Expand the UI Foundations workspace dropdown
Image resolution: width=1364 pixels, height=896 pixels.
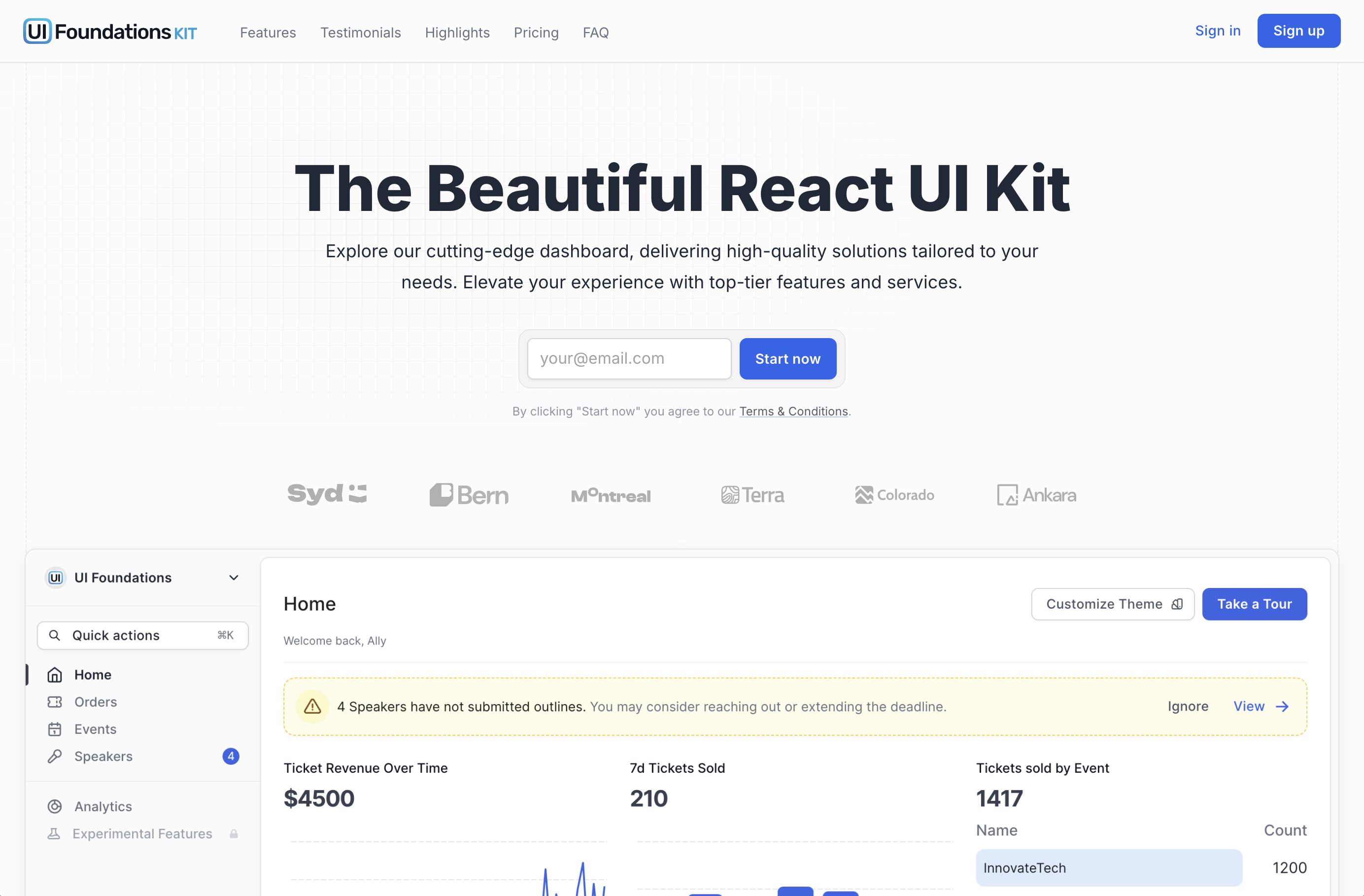(x=233, y=577)
